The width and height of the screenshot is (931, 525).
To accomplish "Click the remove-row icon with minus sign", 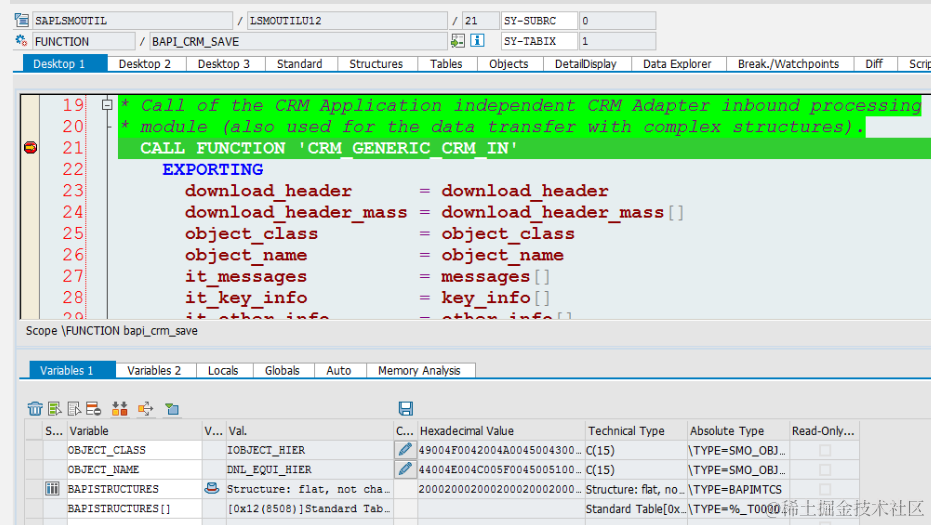I will [93, 409].
